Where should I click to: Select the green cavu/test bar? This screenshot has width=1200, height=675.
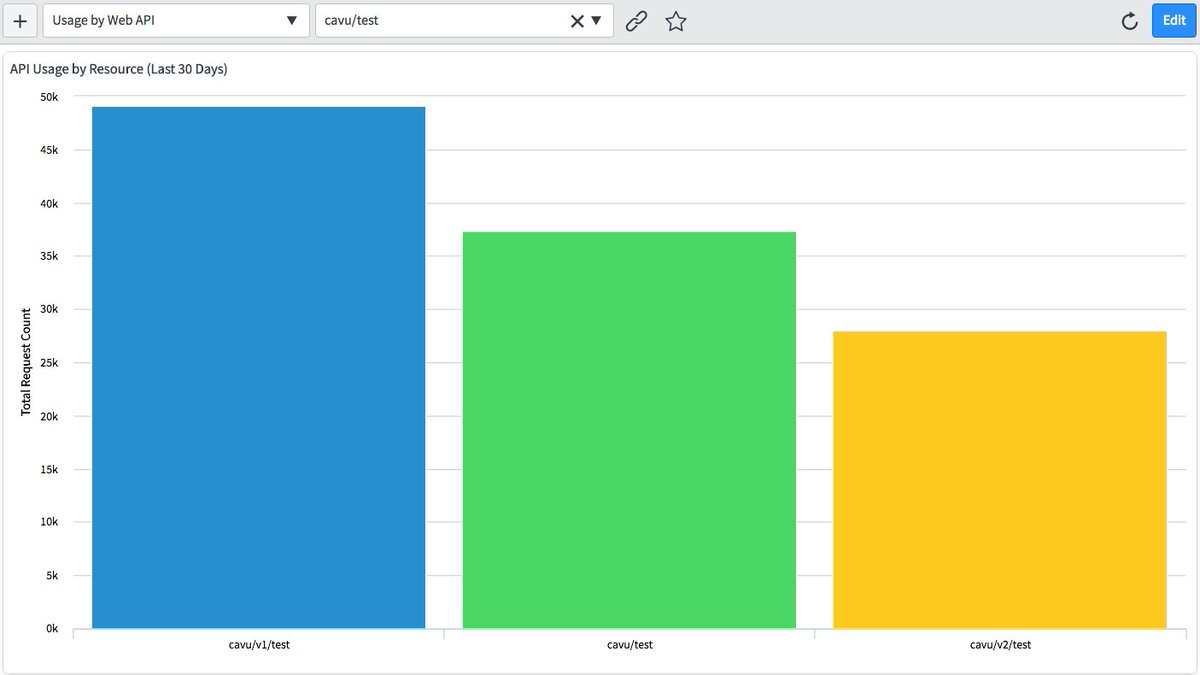click(629, 430)
